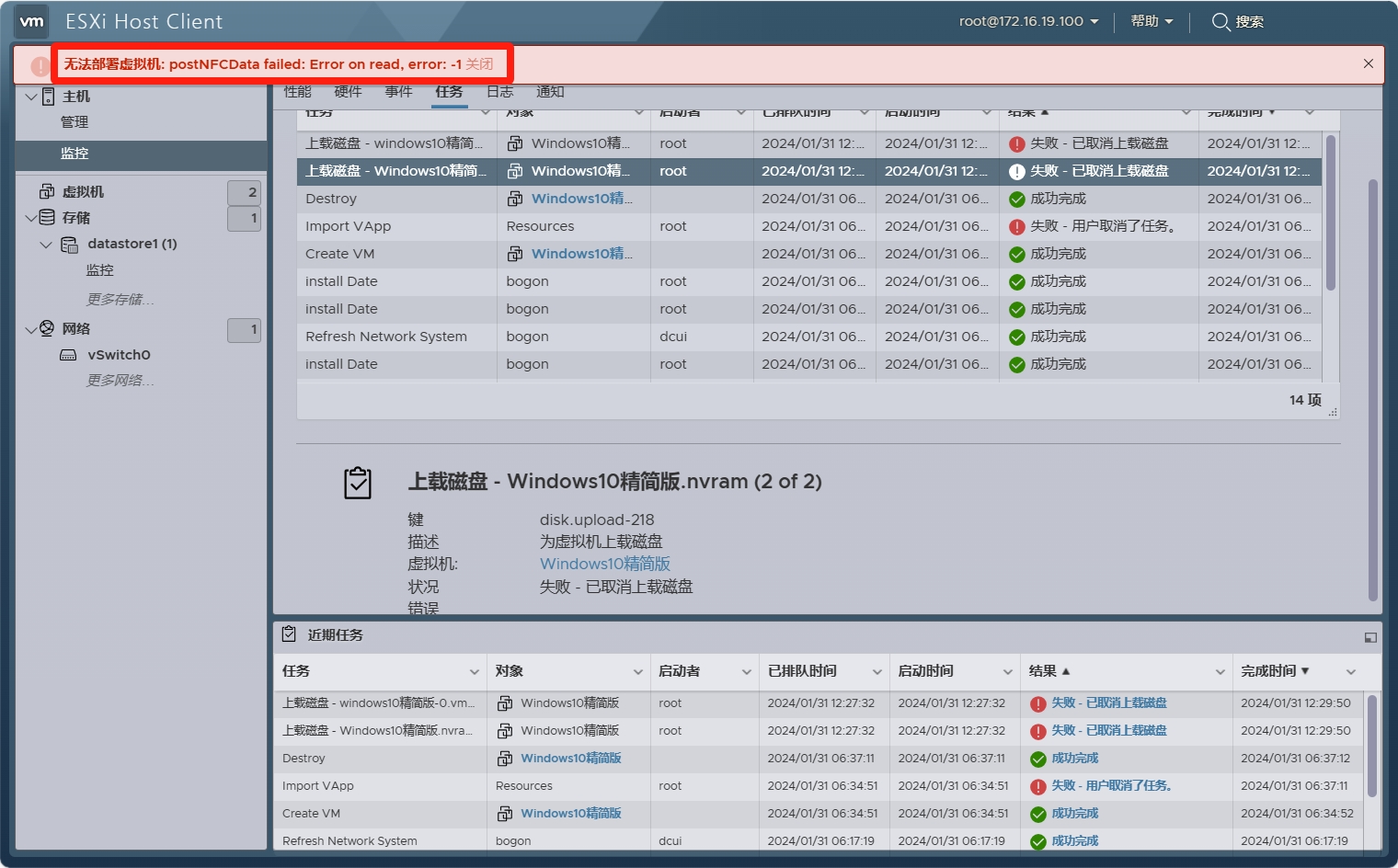The image size is (1398, 868).
Task: Switch to the 事件 events tab
Action: click(x=398, y=91)
